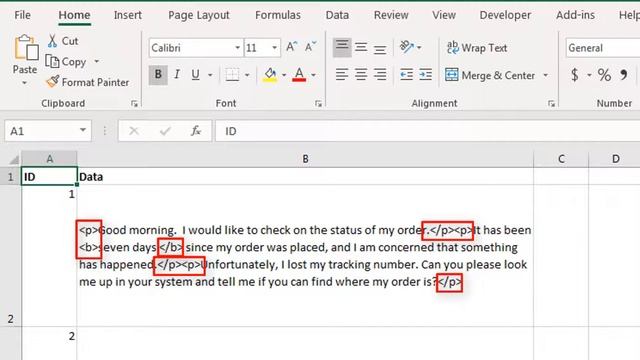
Task: Switch to the Developer tab
Action: (505, 15)
